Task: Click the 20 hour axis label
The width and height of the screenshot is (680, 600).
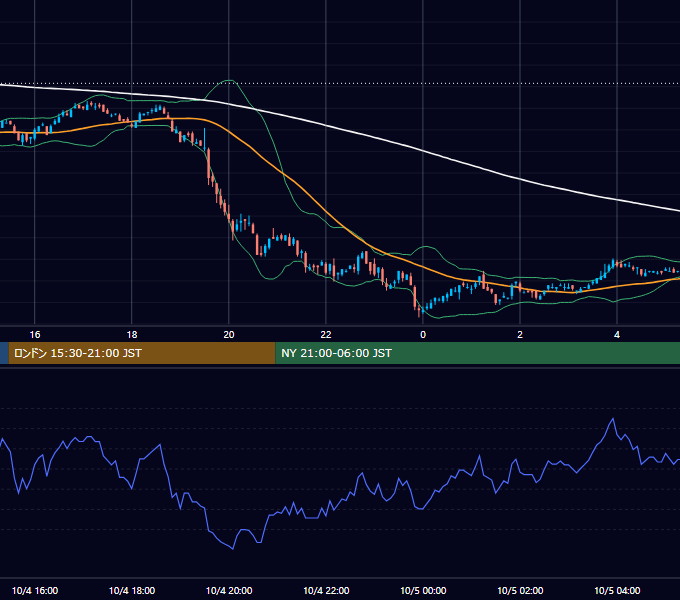Action: [x=229, y=335]
